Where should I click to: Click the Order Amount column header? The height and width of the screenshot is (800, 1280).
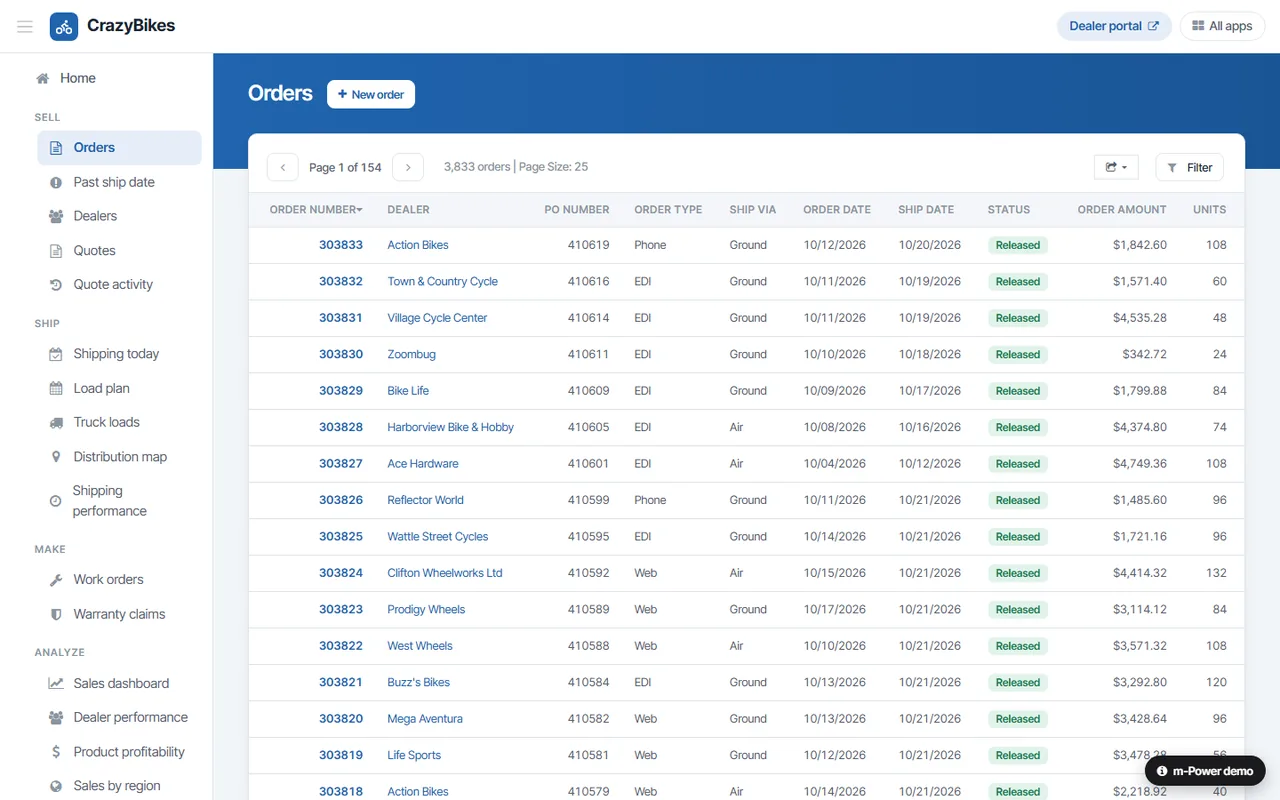click(x=1122, y=210)
